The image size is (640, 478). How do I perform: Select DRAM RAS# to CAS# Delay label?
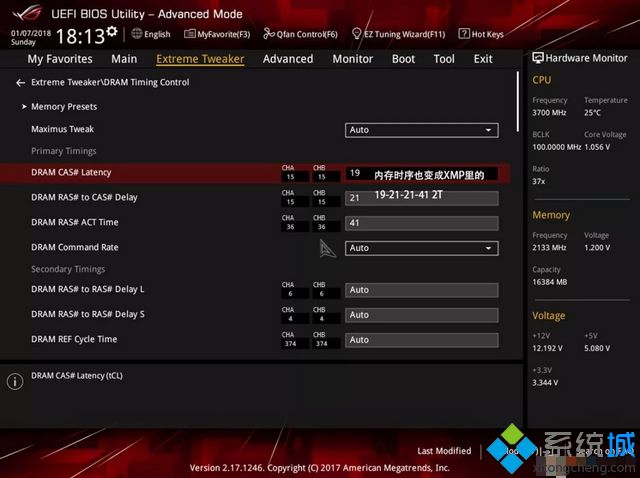pyautogui.click(x=84, y=197)
